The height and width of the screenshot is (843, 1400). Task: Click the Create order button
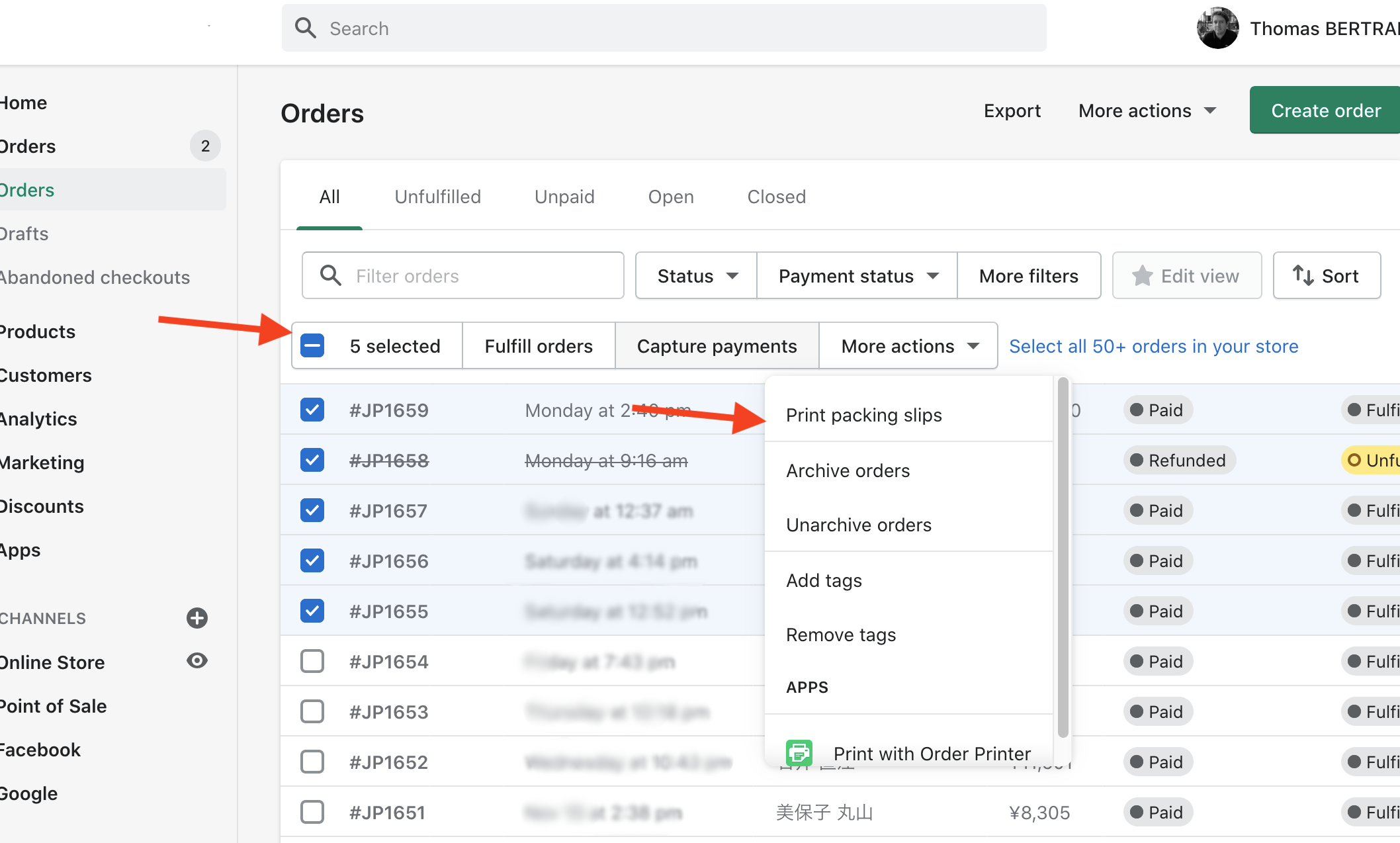[1325, 111]
